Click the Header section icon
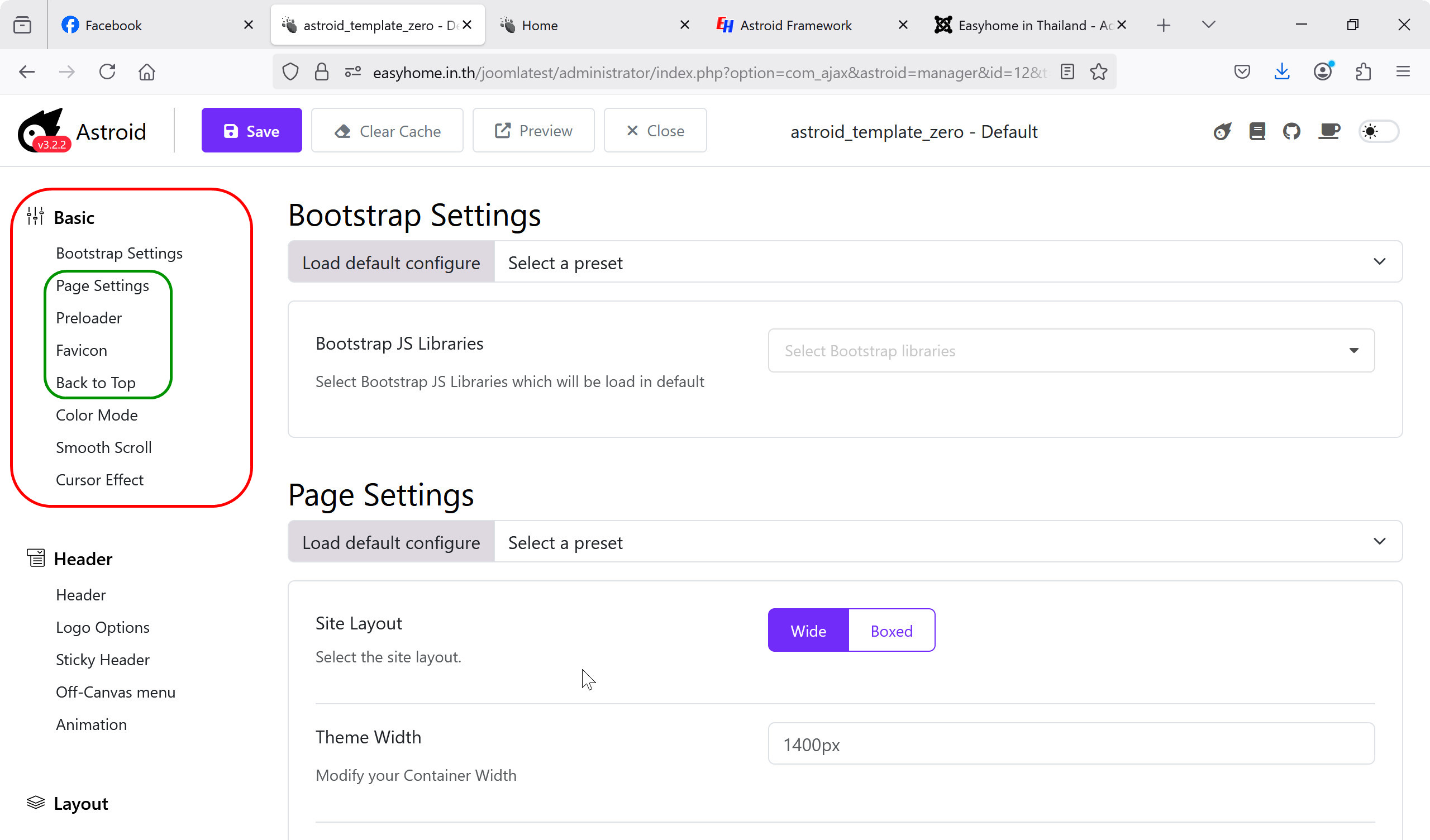The image size is (1430, 840). (35, 558)
